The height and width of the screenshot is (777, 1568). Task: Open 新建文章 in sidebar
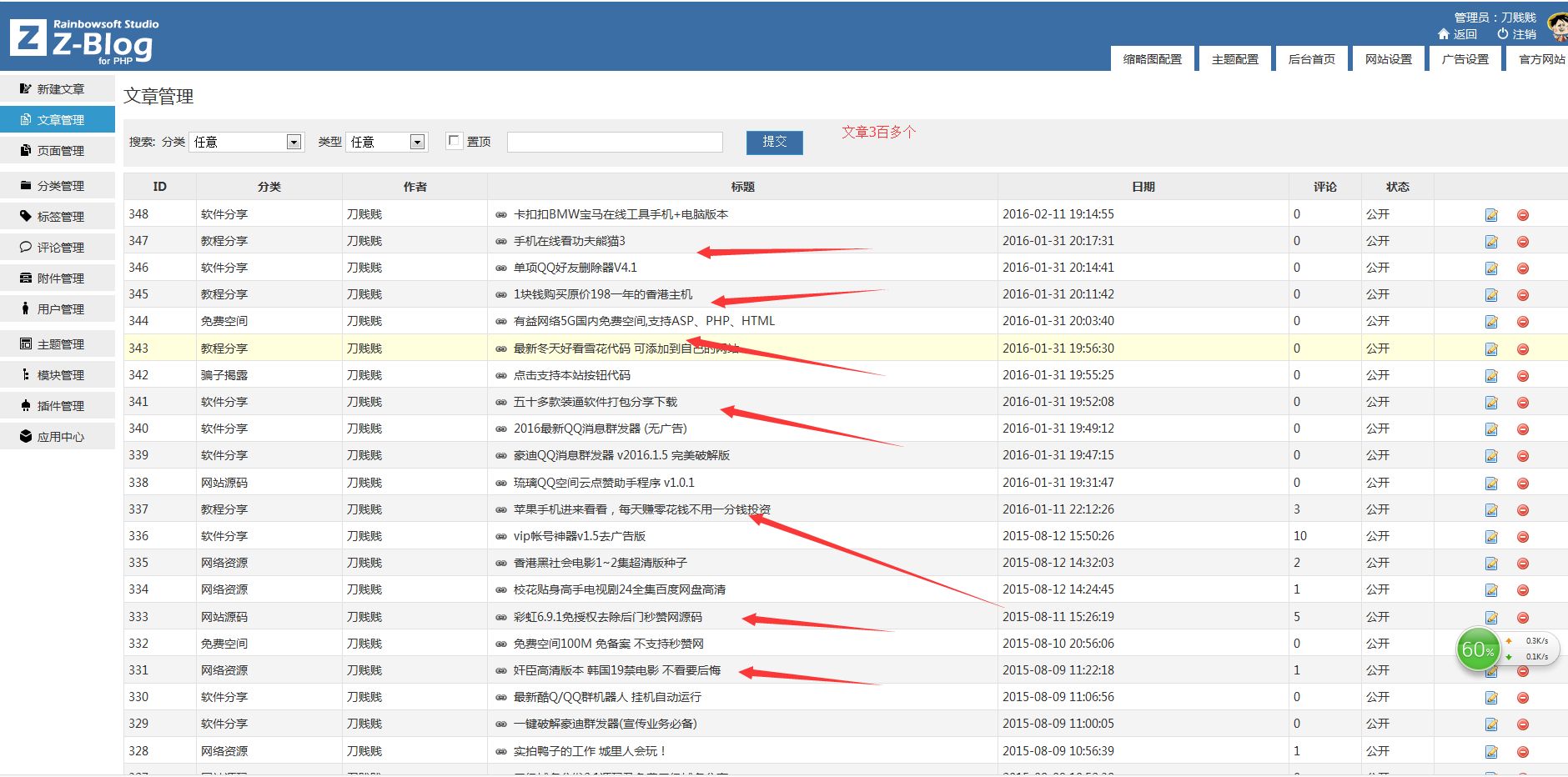coord(58,89)
